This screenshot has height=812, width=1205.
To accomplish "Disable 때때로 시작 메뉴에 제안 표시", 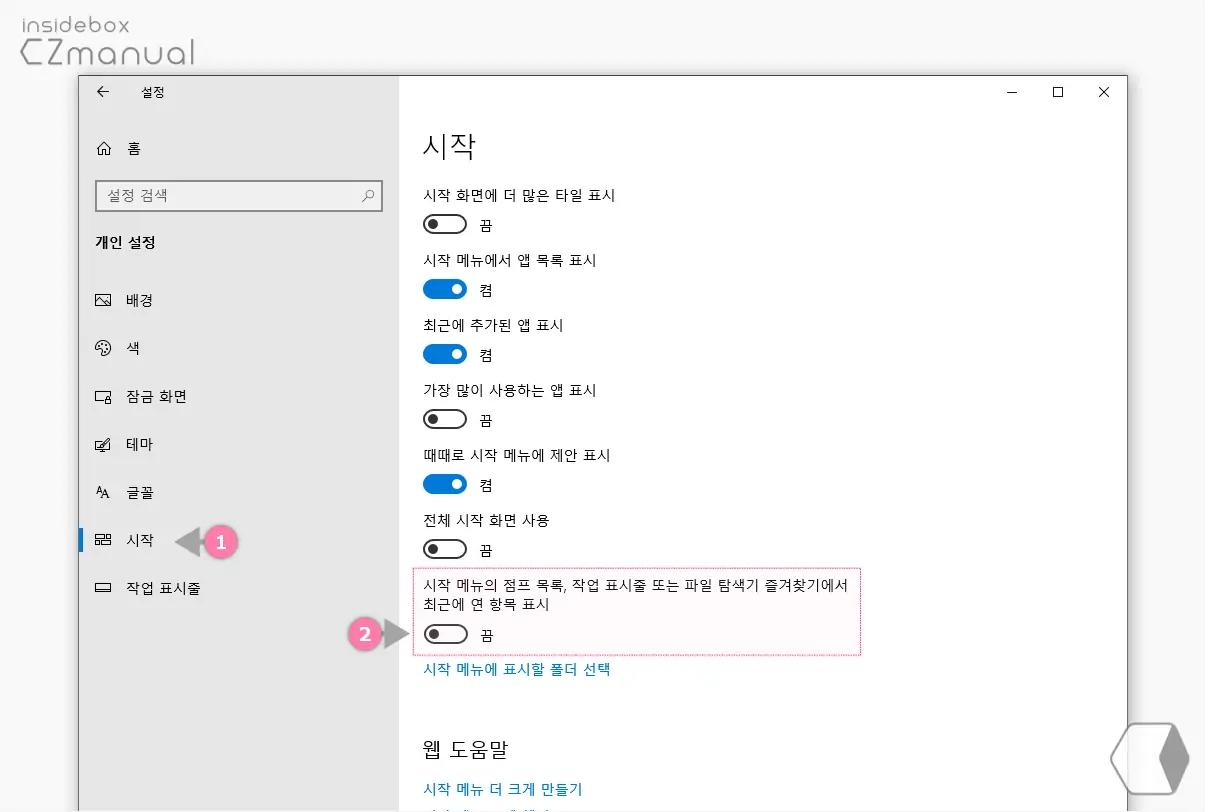I will coord(444,483).
